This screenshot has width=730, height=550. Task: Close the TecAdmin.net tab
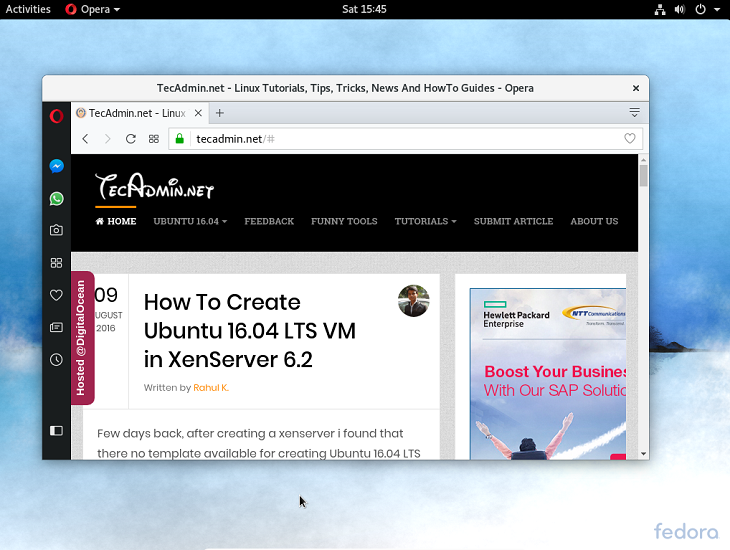click(x=198, y=113)
